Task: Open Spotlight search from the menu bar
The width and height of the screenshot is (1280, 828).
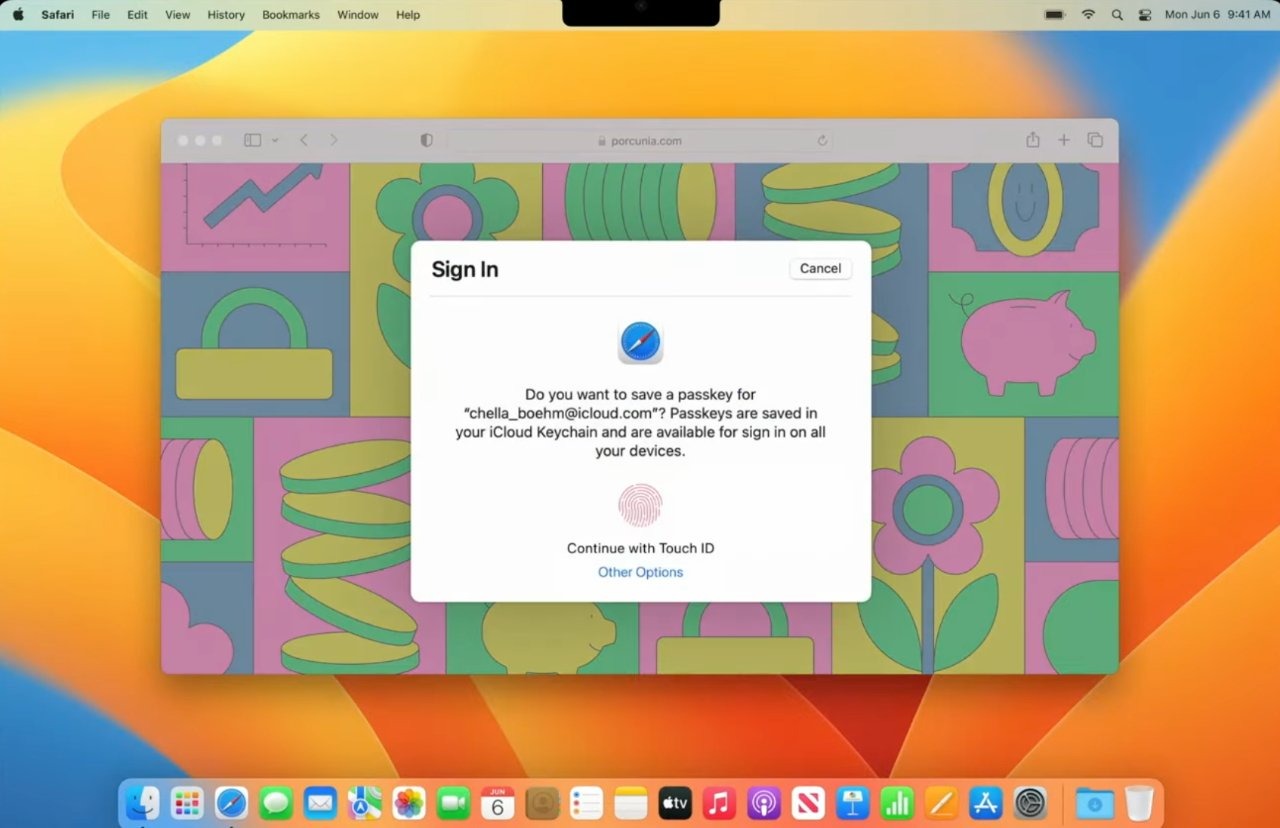Action: coord(1116,14)
